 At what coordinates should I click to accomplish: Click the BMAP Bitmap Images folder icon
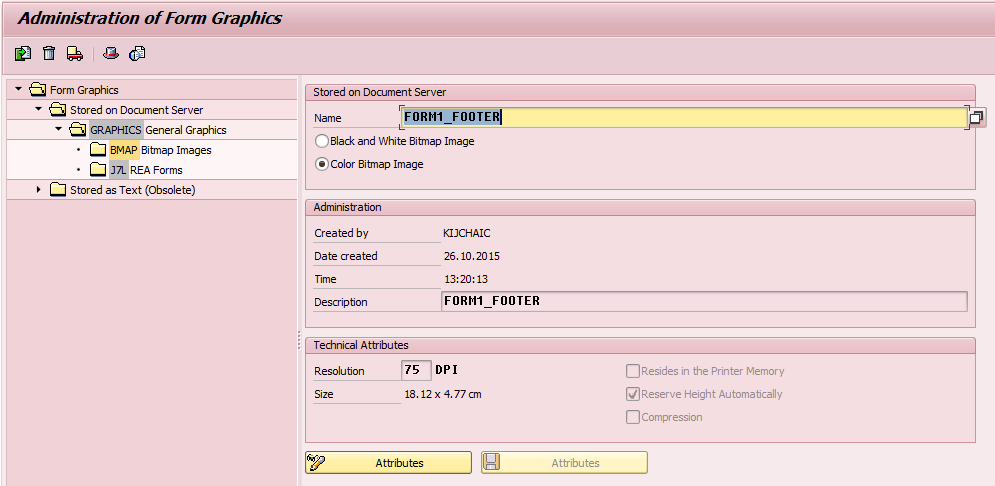[98, 150]
